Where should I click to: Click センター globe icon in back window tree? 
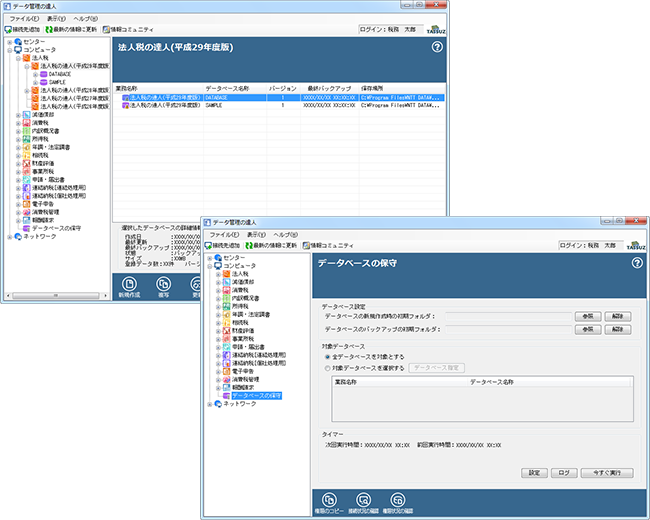pyautogui.click(x=18, y=41)
